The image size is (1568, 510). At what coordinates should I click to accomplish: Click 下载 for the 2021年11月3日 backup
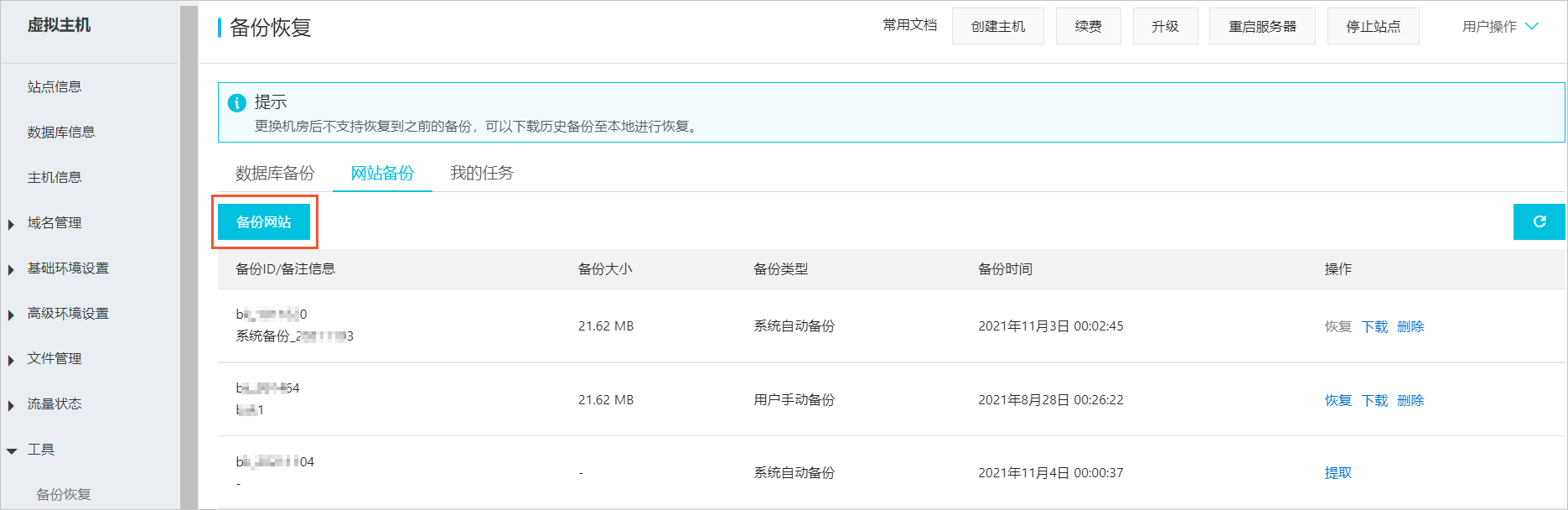click(x=1374, y=326)
